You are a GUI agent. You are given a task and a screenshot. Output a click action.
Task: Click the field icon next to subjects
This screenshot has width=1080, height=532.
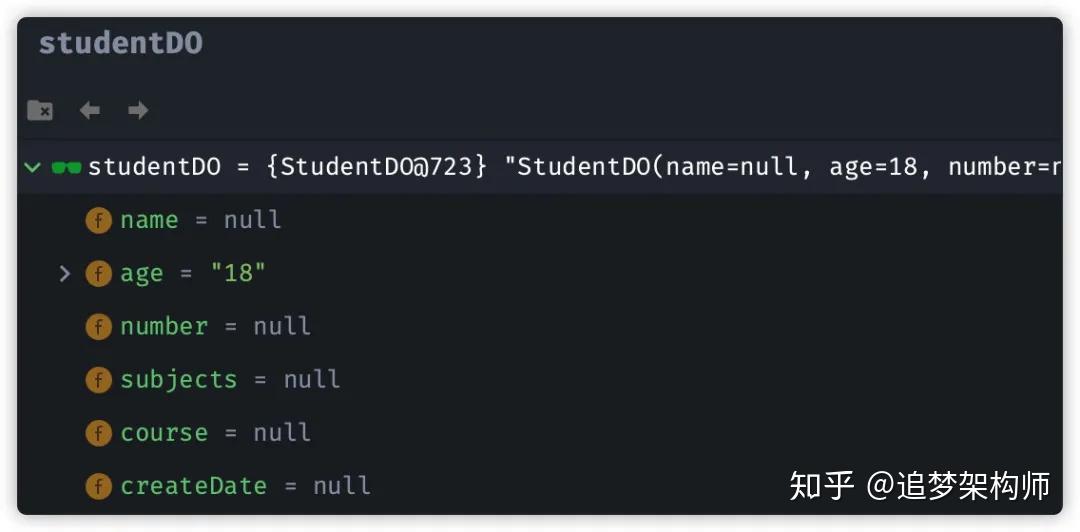point(98,380)
